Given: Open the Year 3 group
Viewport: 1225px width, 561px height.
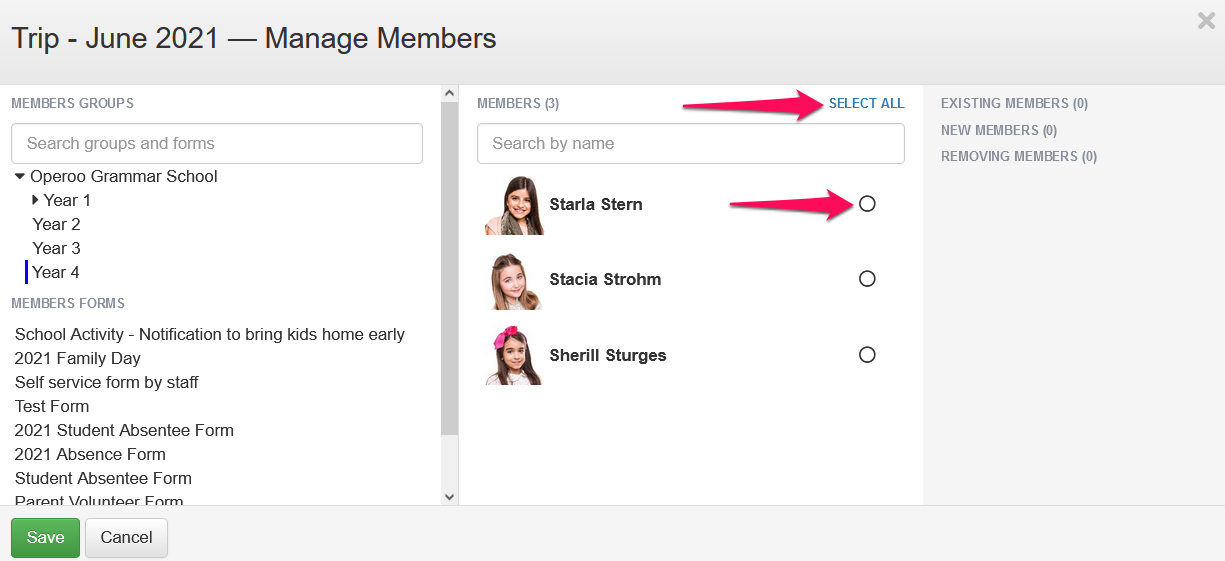Looking at the screenshot, I should [x=56, y=248].
